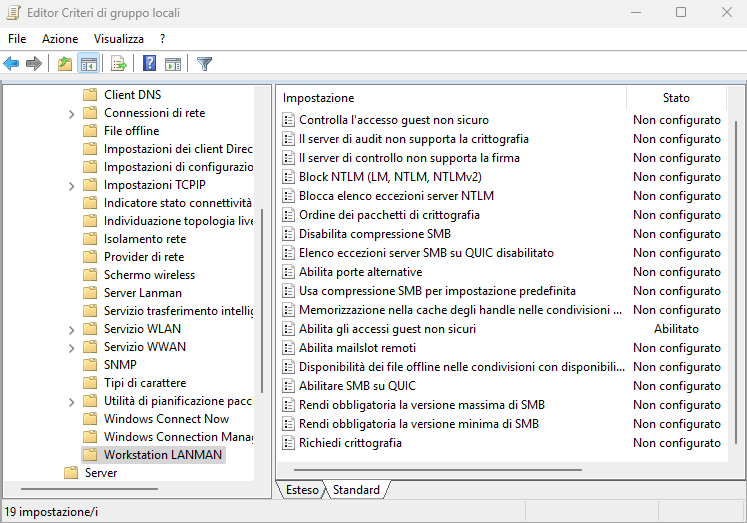Click the Server Lanman folder icon

point(90,293)
